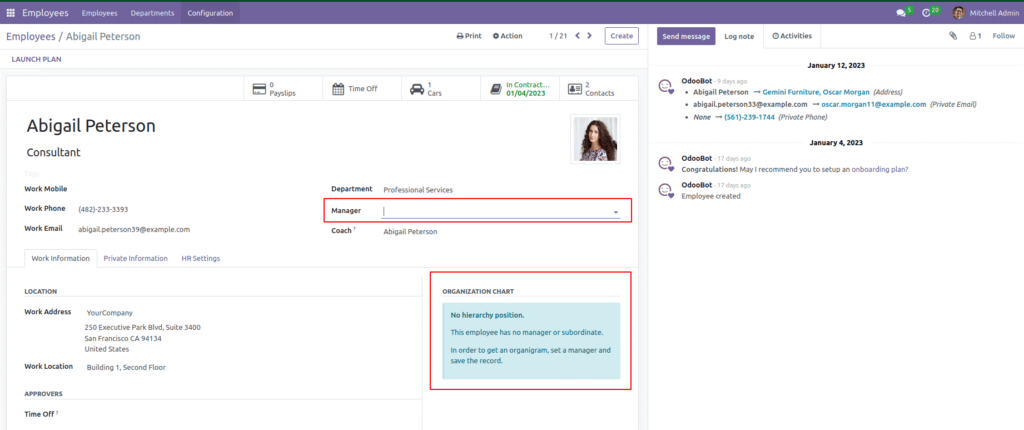Go to previous employee record arrow
Viewport: 1024px width, 430px height.
(x=577, y=36)
